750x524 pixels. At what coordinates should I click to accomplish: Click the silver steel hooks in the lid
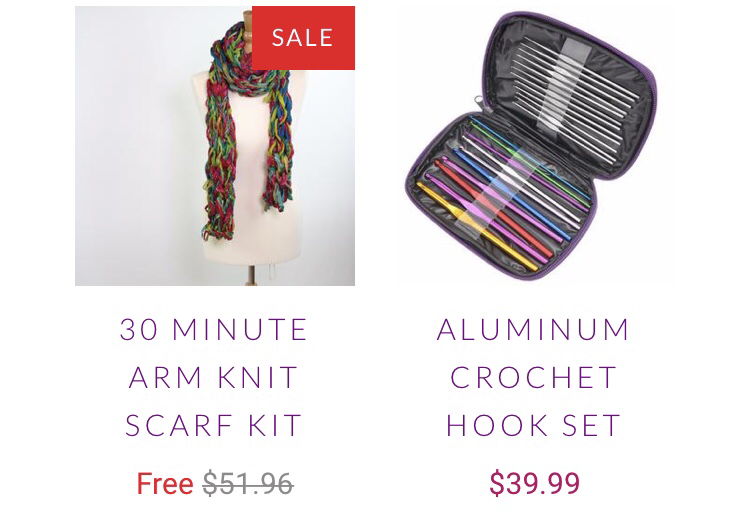pos(575,100)
